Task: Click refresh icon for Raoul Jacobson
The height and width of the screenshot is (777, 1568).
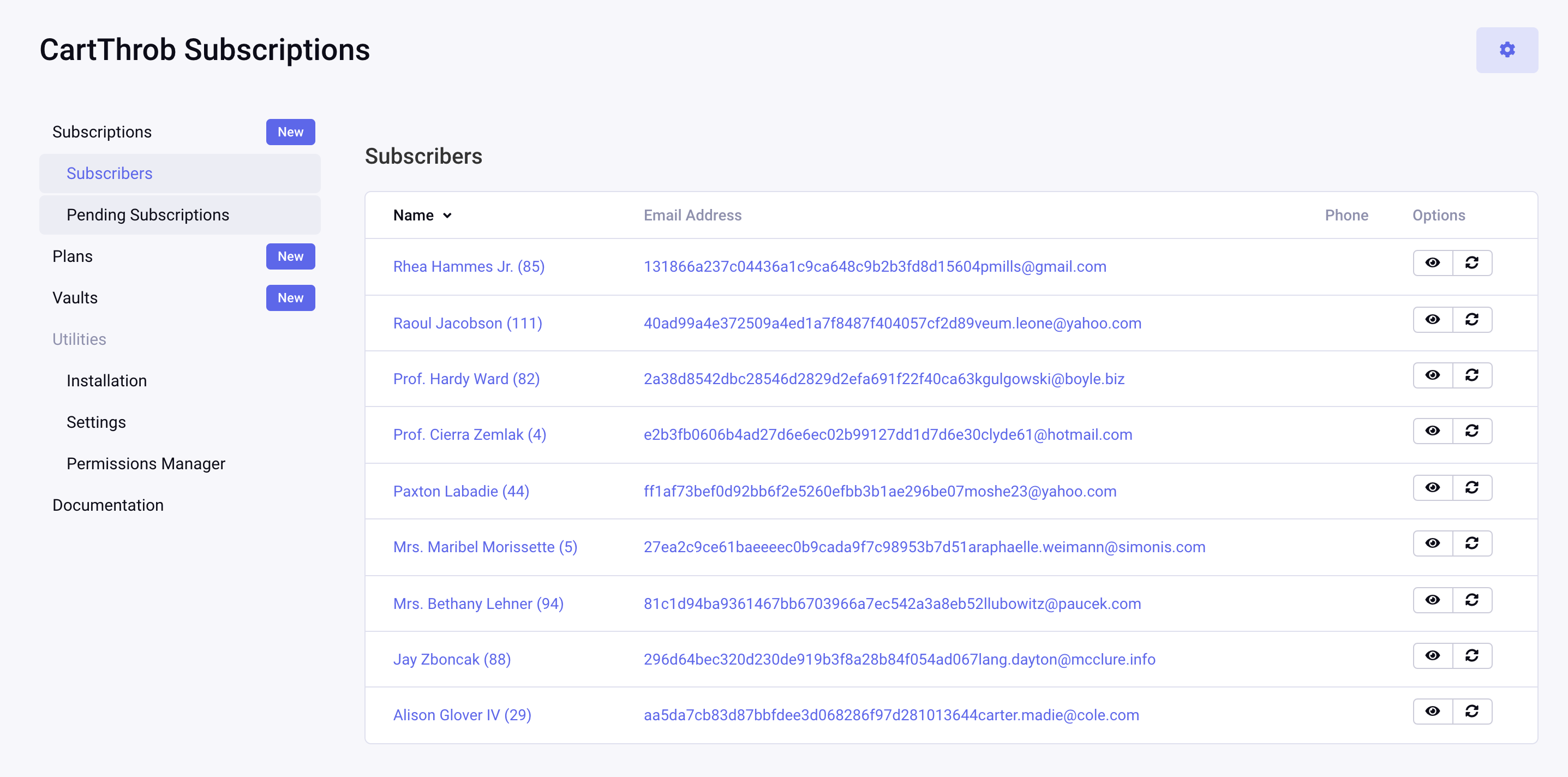Action: [x=1472, y=320]
